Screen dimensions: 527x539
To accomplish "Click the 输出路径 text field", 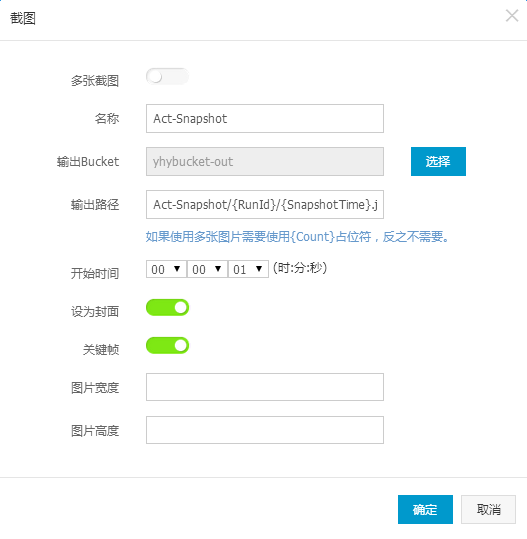I will 265,205.
